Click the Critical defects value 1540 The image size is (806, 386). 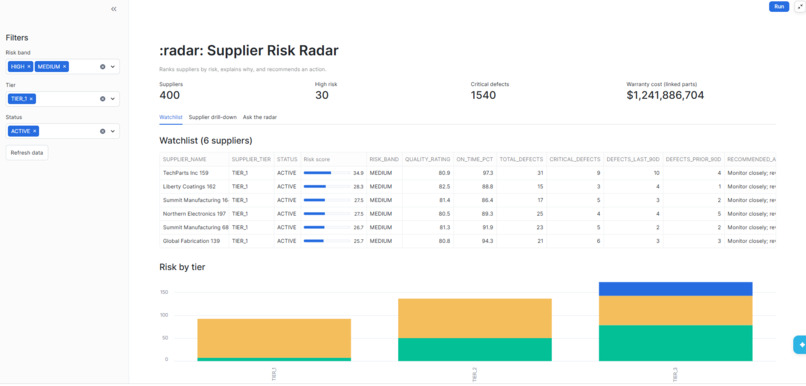pos(483,95)
